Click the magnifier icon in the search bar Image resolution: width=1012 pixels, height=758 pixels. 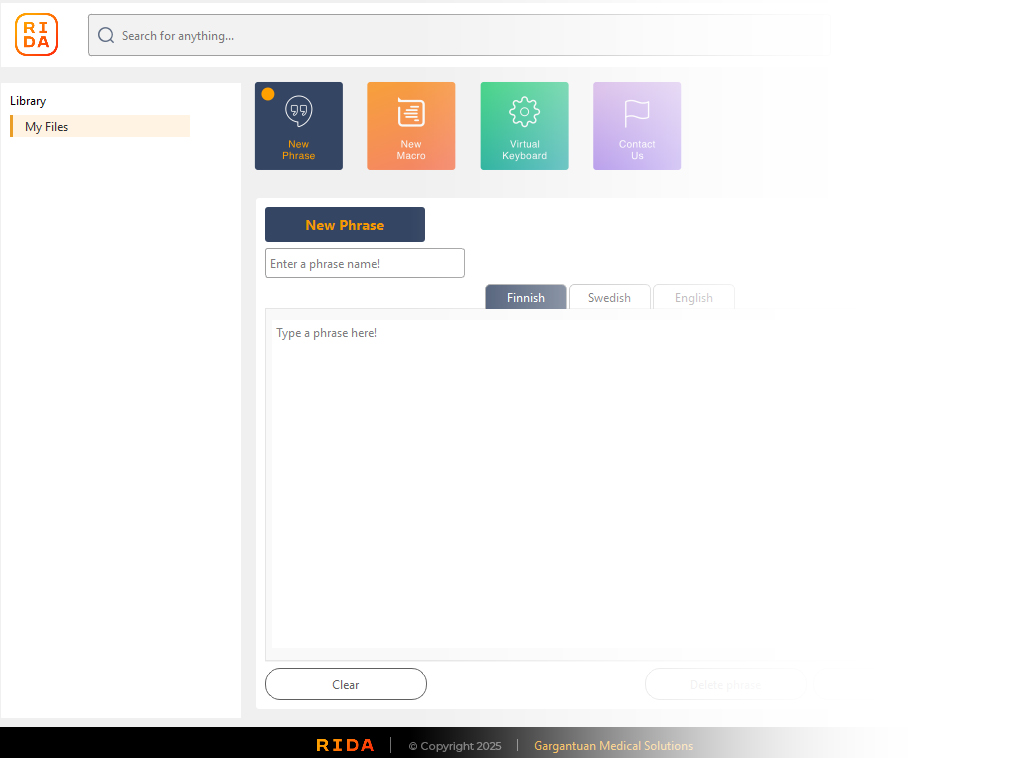pyautogui.click(x=106, y=36)
